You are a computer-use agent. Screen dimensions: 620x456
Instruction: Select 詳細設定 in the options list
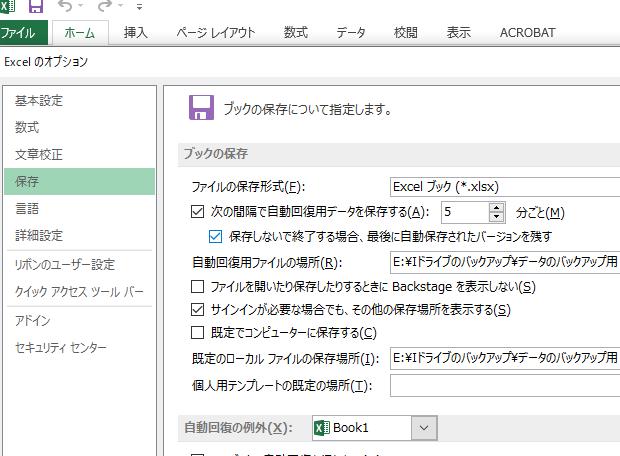pos(39,236)
